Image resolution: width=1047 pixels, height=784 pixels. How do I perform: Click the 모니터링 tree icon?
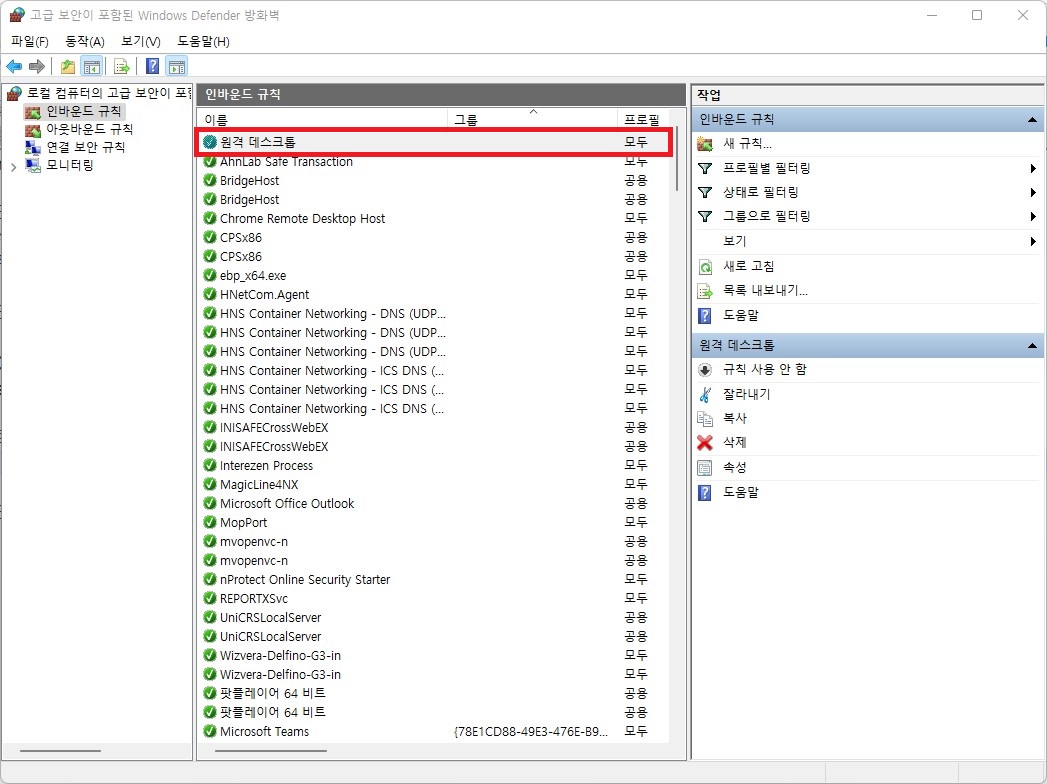pos(33,165)
